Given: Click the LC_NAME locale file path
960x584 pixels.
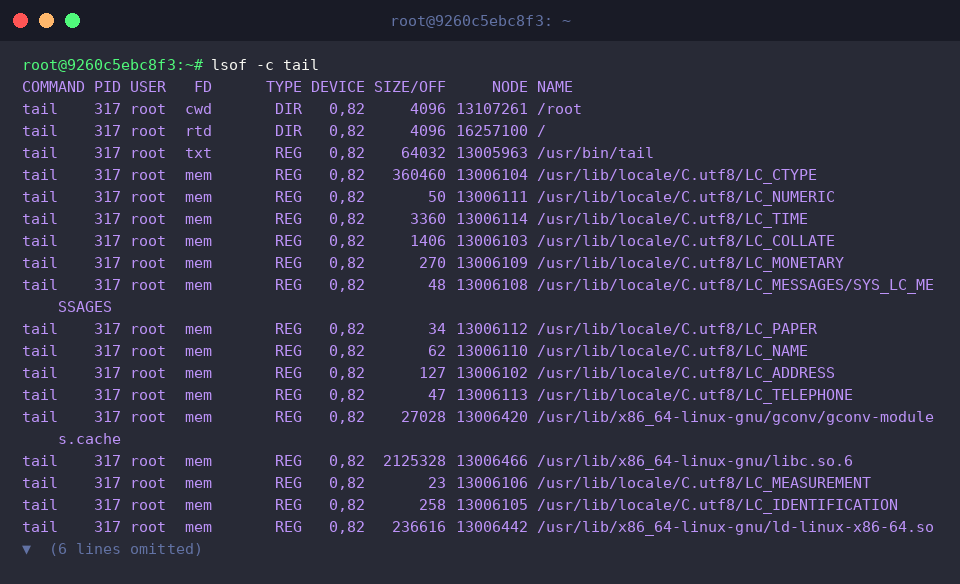Looking at the screenshot, I should pos(672,351).
